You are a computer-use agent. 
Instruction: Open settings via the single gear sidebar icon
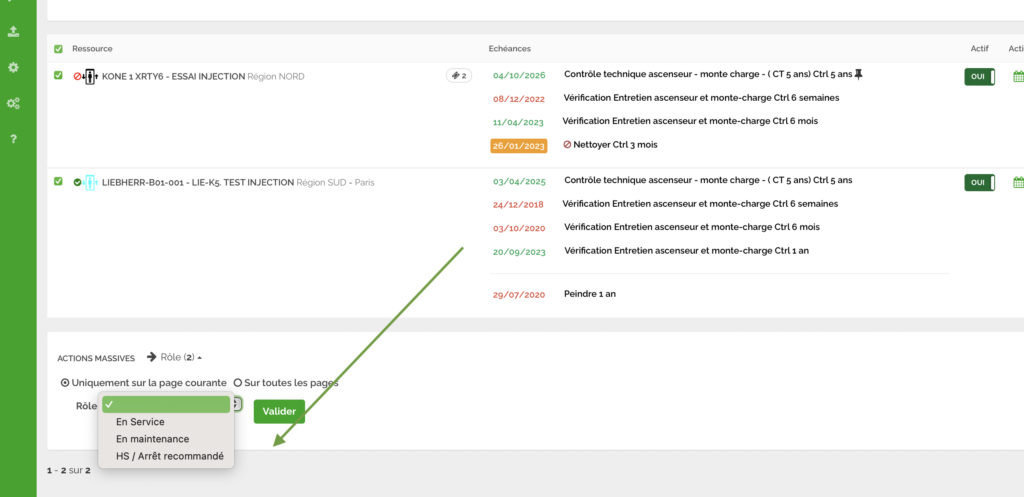[x=13, y=67]
